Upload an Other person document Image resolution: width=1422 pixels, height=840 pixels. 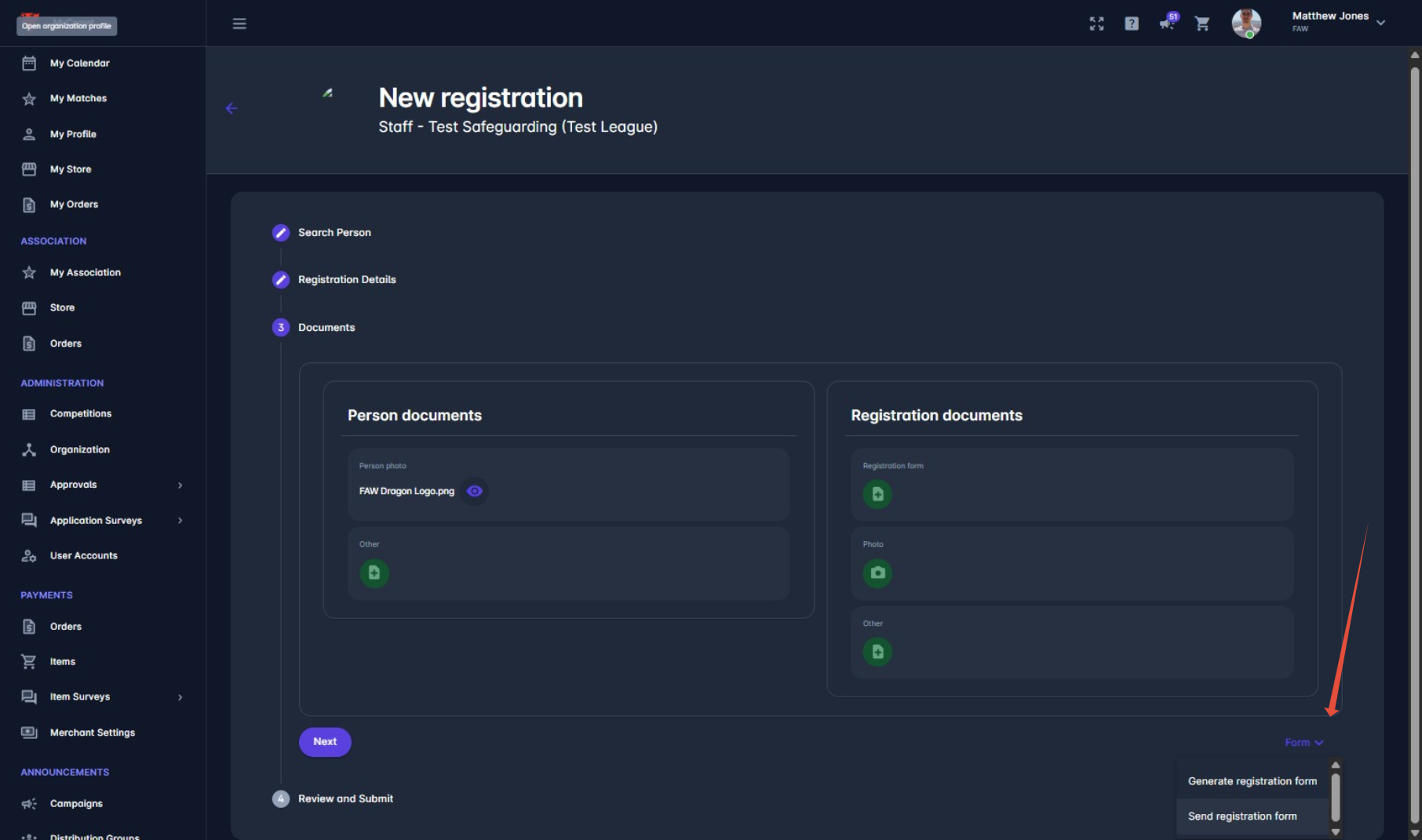click(x=374, y=573)
